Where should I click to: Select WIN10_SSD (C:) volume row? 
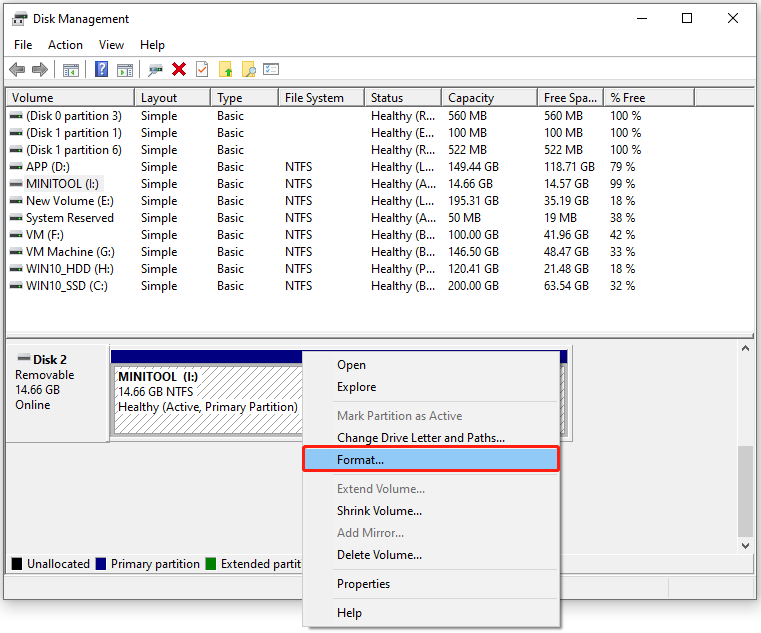[66, 286]
